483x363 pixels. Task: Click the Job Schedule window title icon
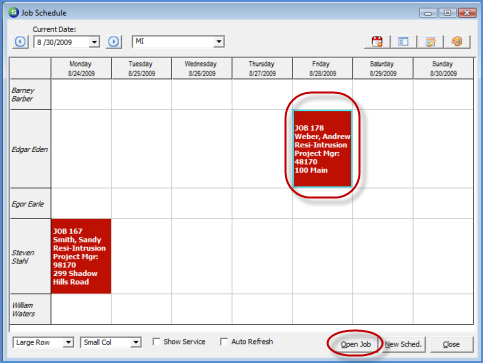[14, 13]
